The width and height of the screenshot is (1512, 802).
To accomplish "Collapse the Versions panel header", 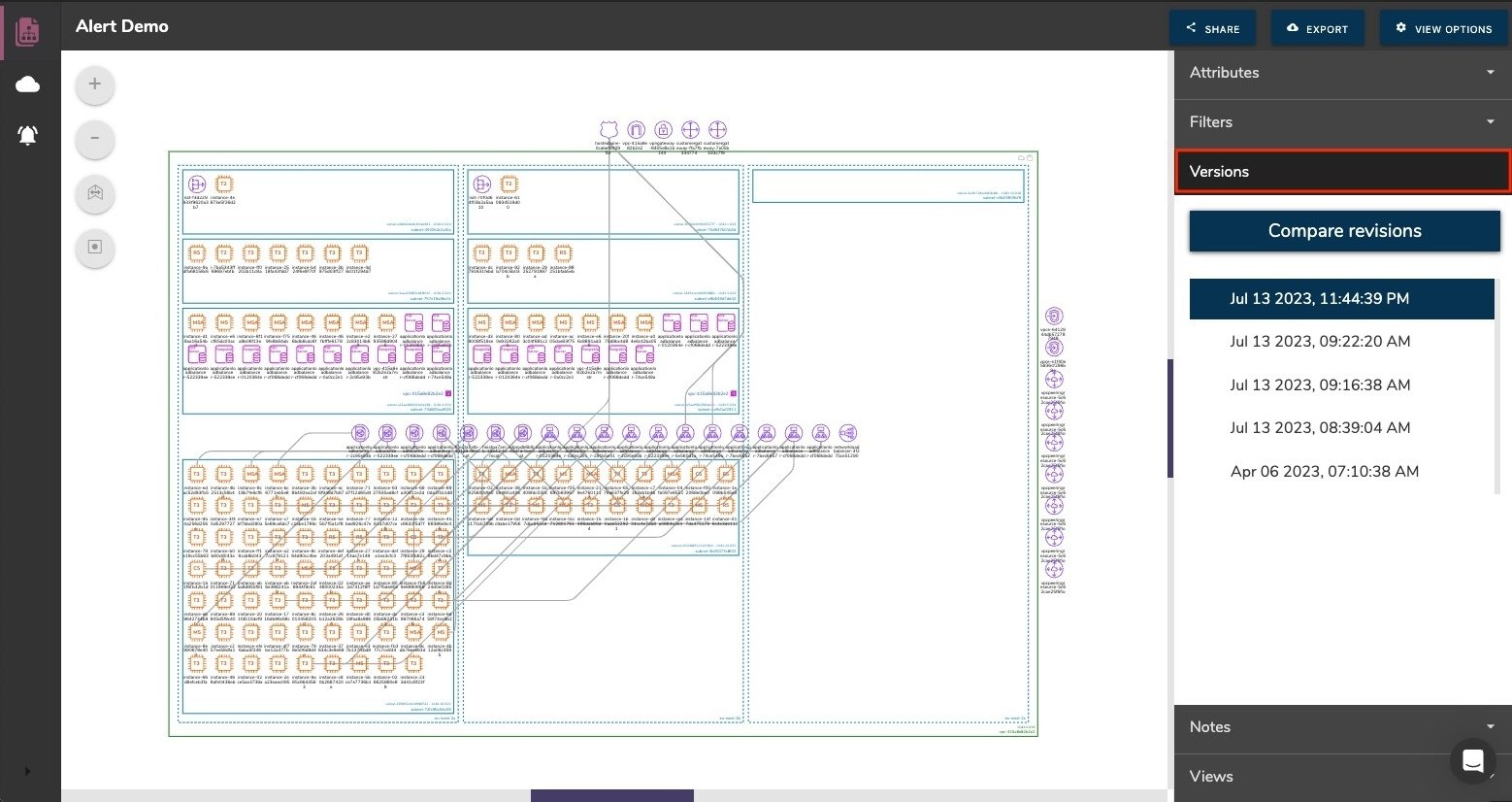I will point(1342,172).
